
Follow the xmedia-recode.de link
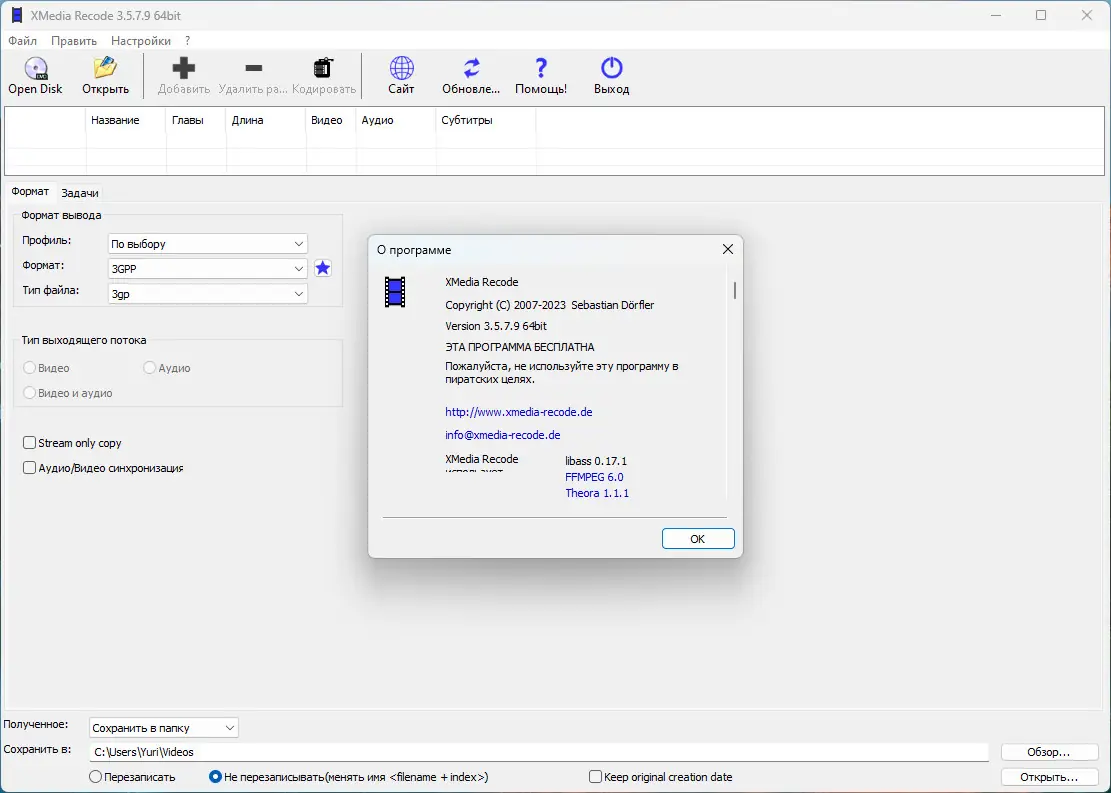[x=519, y=411]
